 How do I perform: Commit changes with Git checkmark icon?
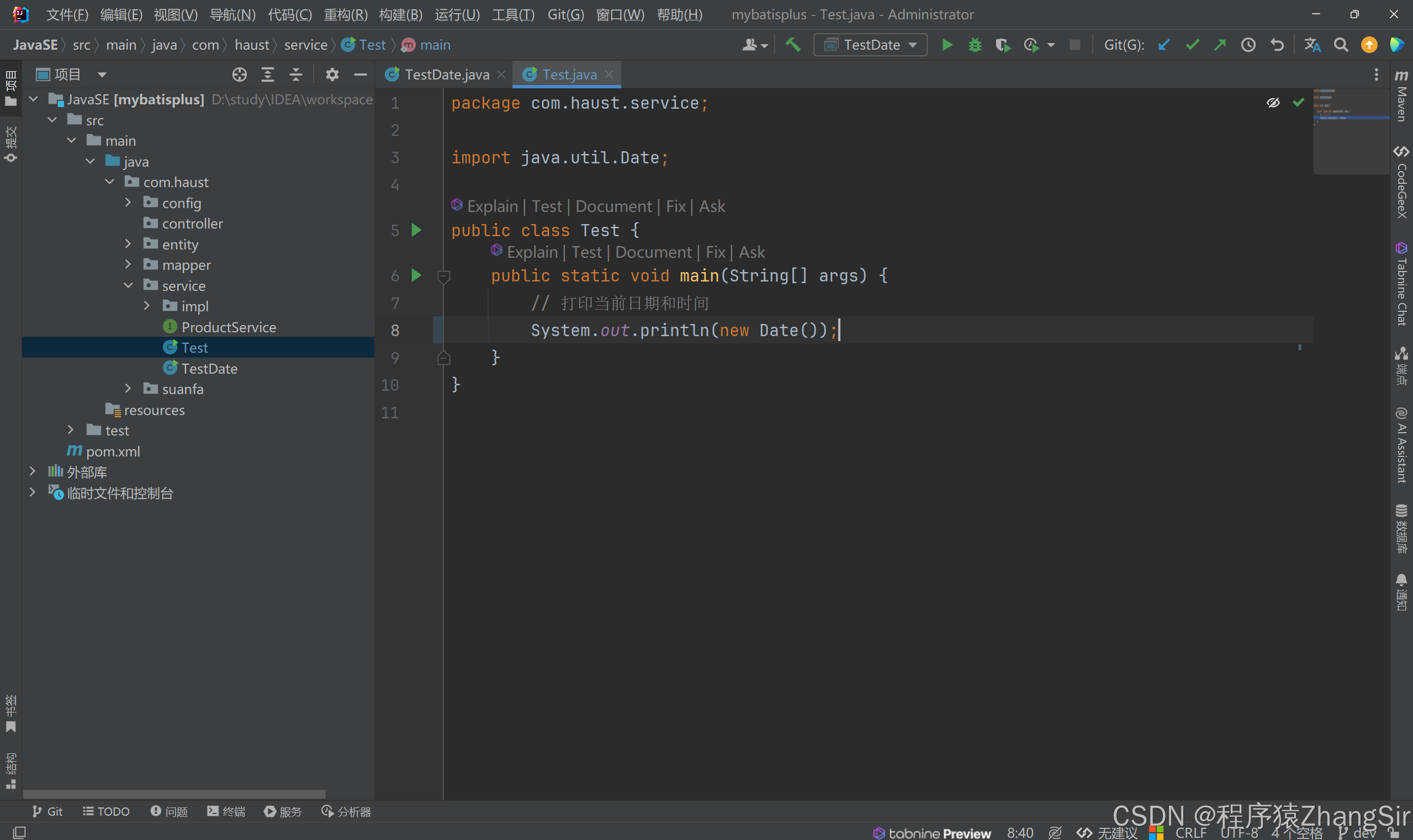click(1192, 45)
